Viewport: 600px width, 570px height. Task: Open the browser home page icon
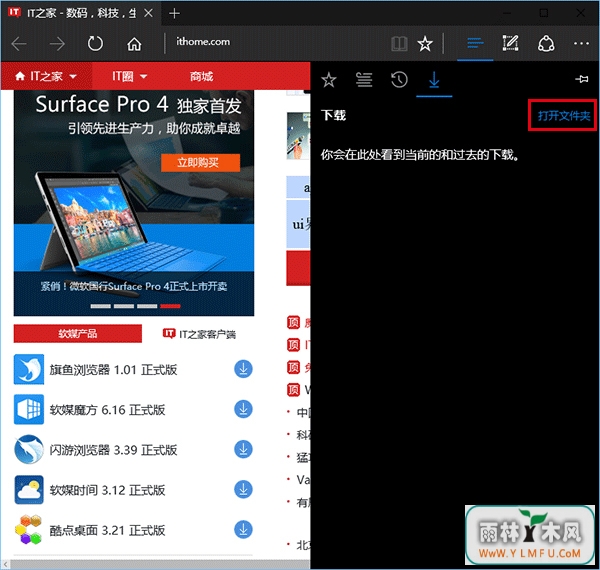[134, 44]
